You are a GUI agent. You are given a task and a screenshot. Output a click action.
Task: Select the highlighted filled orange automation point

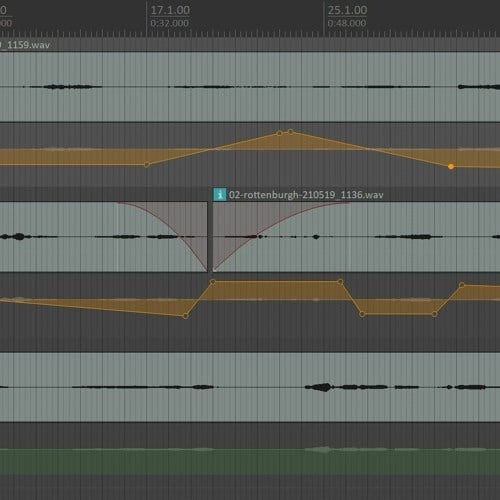coord(451,166)
